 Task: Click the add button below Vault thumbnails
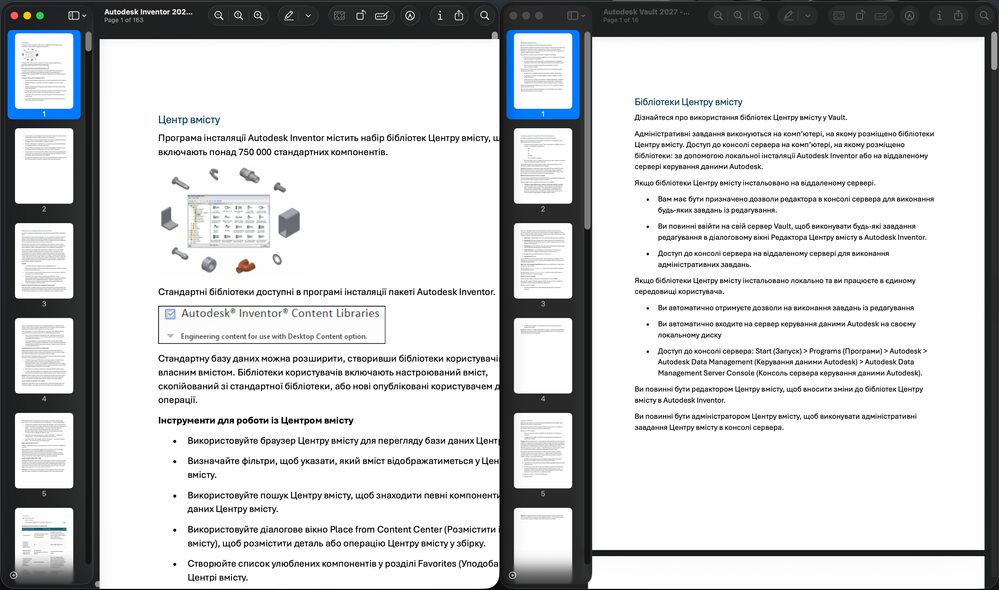point(513,575)
